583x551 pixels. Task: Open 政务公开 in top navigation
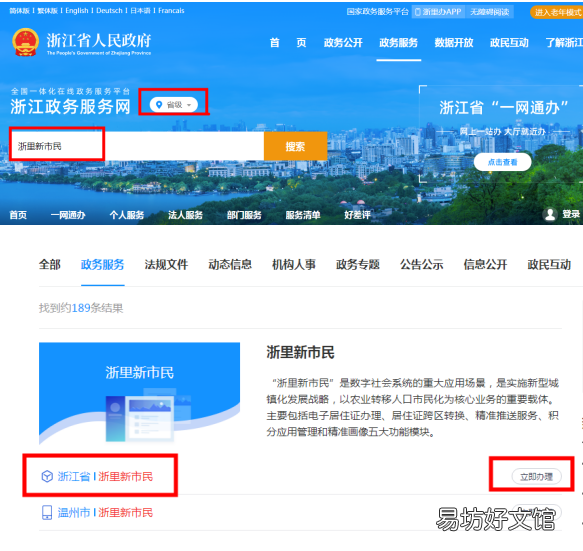click(343, 43)
